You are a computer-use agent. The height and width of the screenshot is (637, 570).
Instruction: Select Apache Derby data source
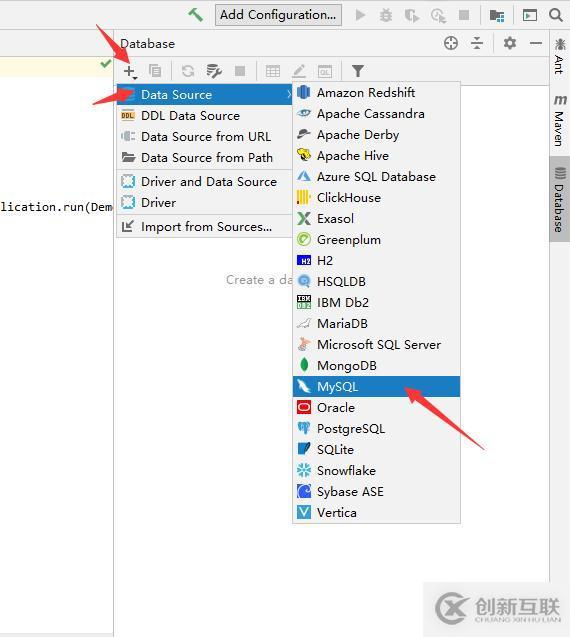[376, 135]
